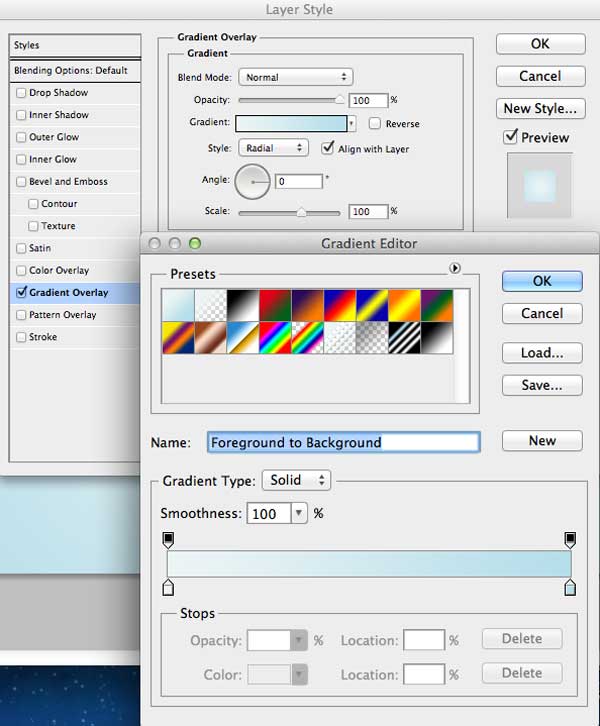Select the Violet to Orange gradient preset
The height and width of the screenshot is (726, 600).
point(308,305)
